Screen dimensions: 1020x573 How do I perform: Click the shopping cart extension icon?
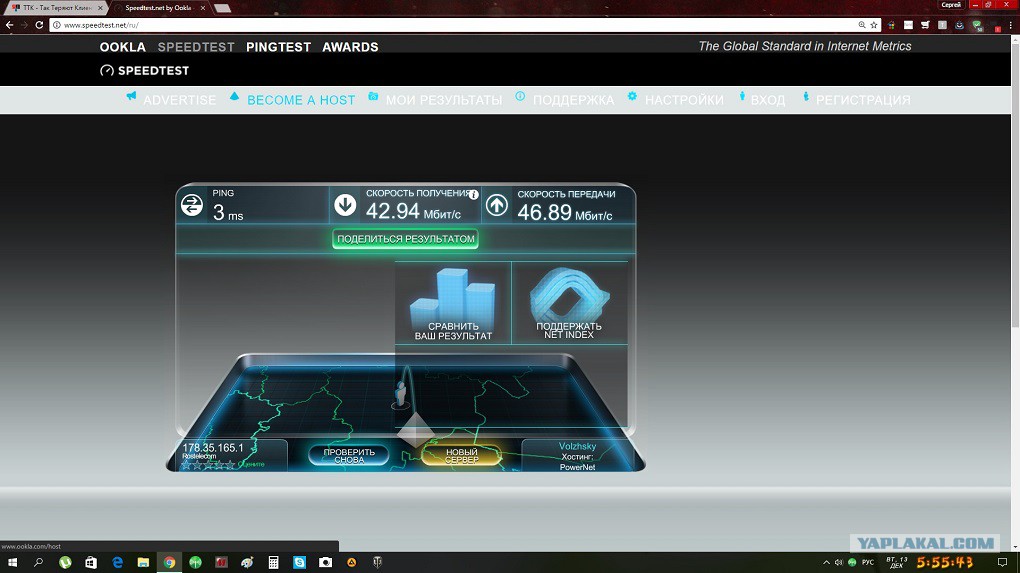coord(925,25)
